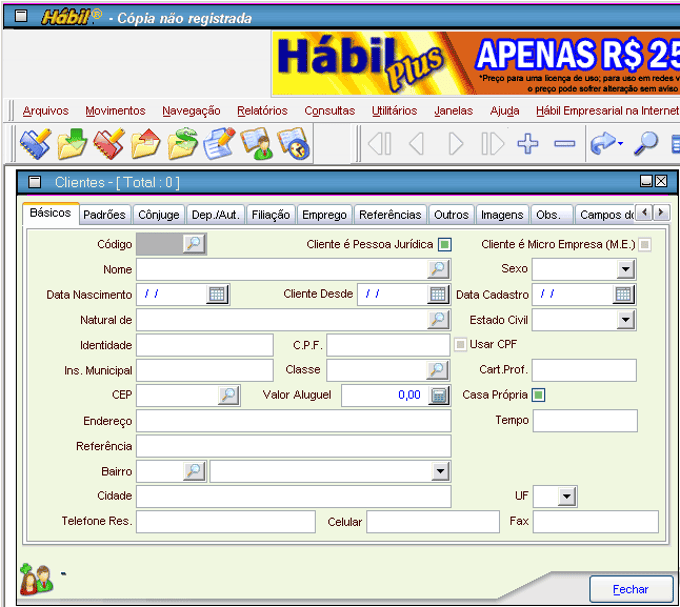The image size is (680, 607).
Task: Click the Telefone Res. input field
Action: 226,522
